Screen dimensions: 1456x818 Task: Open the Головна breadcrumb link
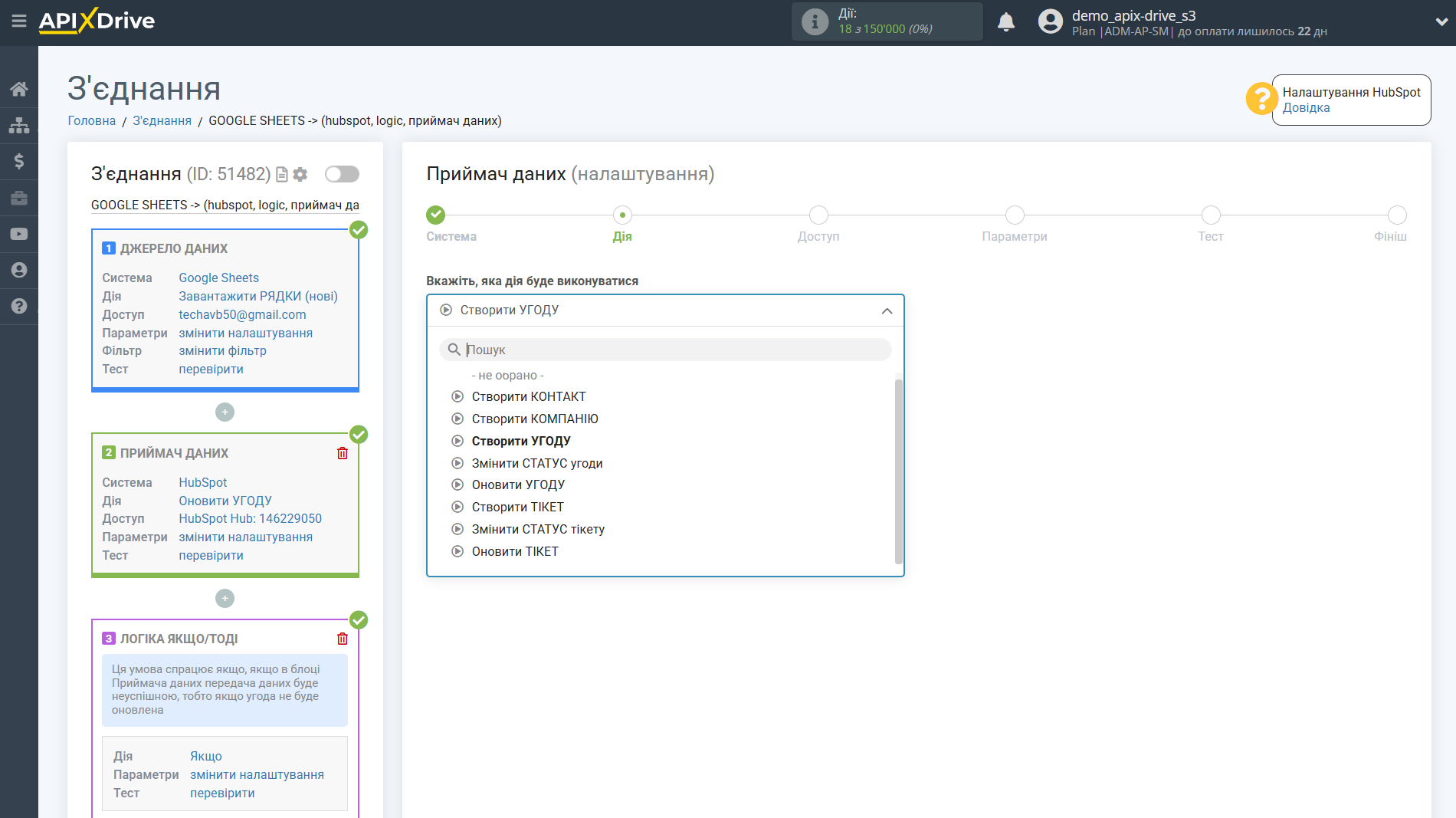click(x=92, y=121)
